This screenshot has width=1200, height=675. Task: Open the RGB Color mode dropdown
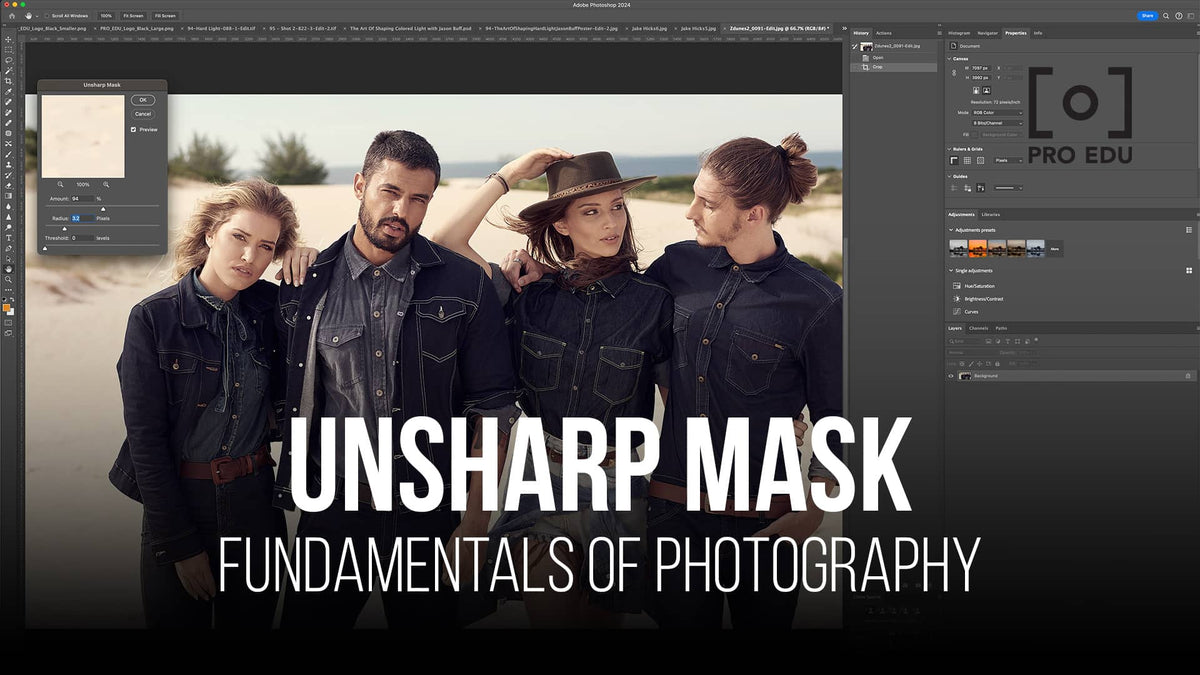998,113
